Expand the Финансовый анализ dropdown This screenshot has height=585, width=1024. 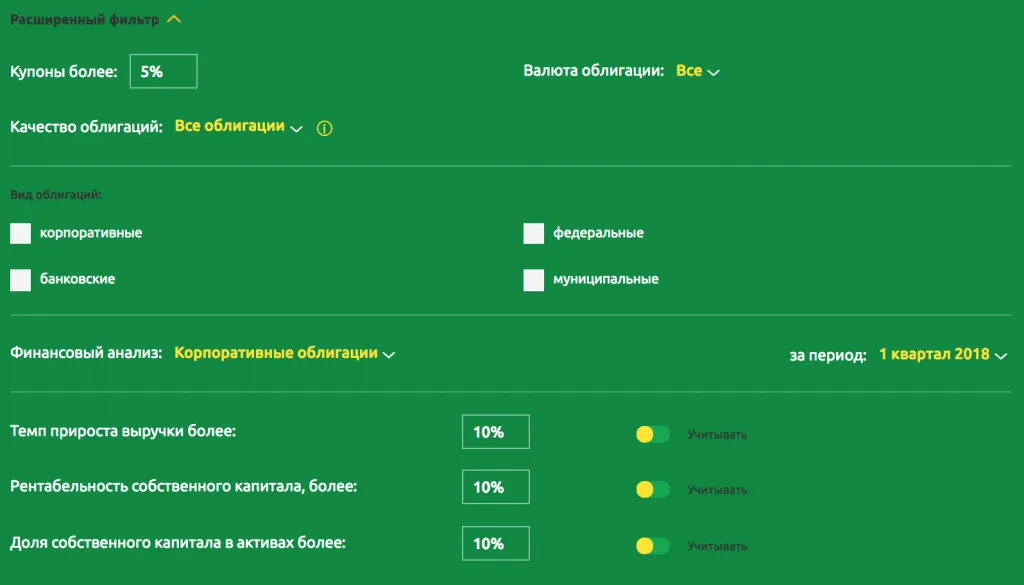point(285,353)
